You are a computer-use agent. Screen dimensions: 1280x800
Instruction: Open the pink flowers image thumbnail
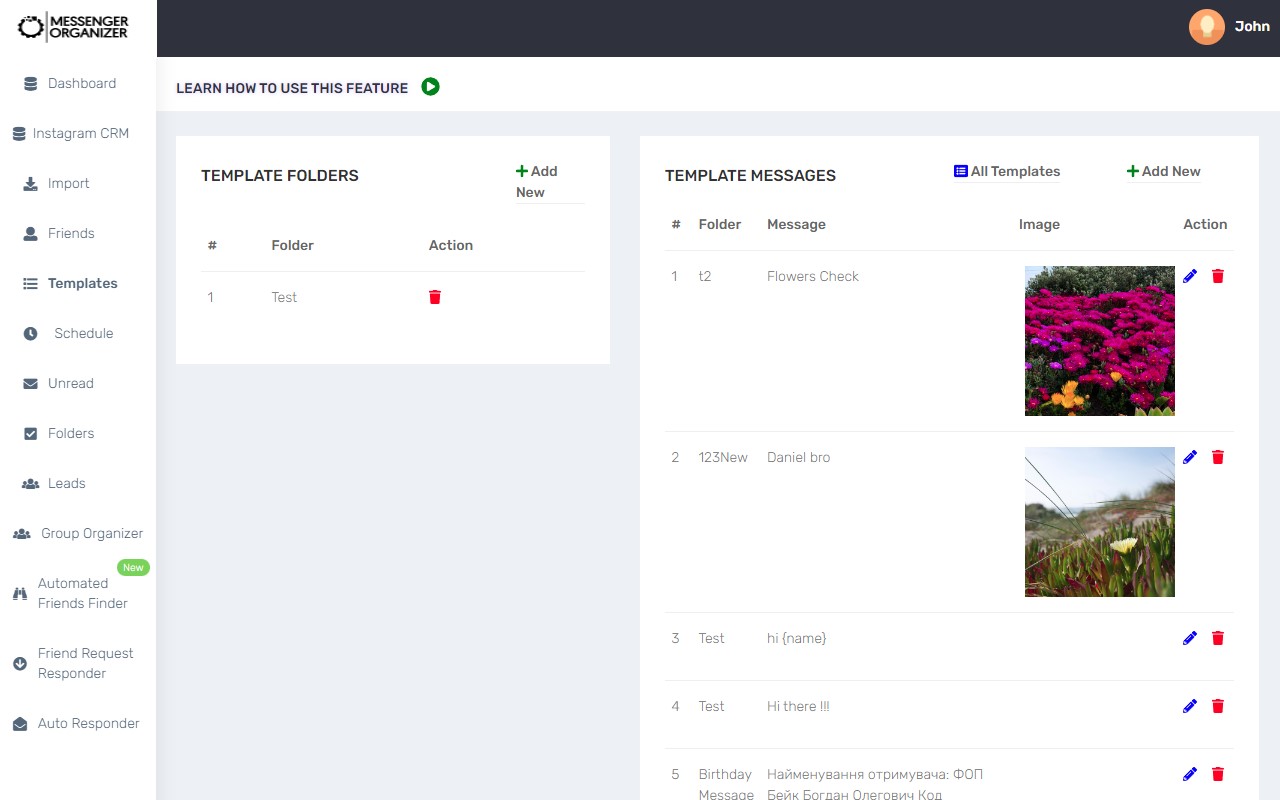click(x=1099, y=341)
